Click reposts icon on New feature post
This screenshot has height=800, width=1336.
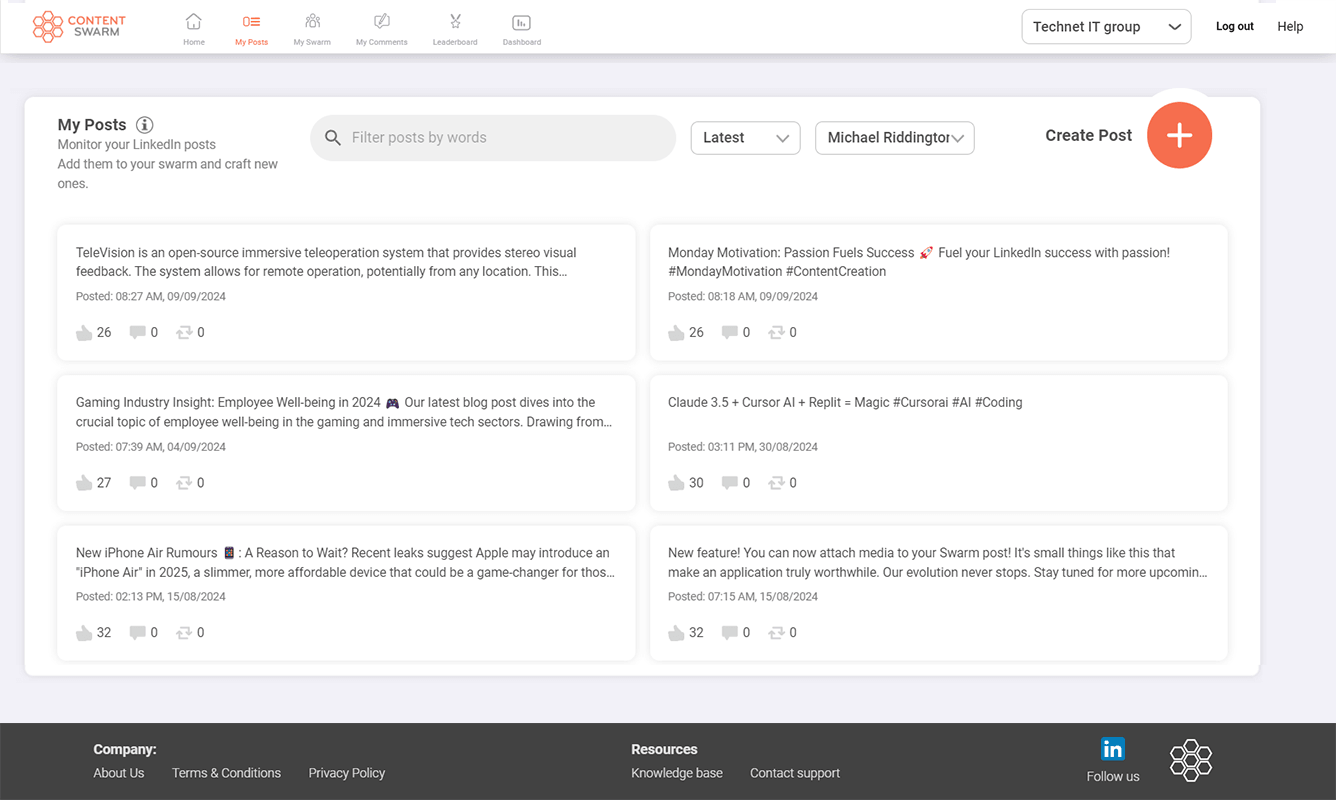point(776,632)
